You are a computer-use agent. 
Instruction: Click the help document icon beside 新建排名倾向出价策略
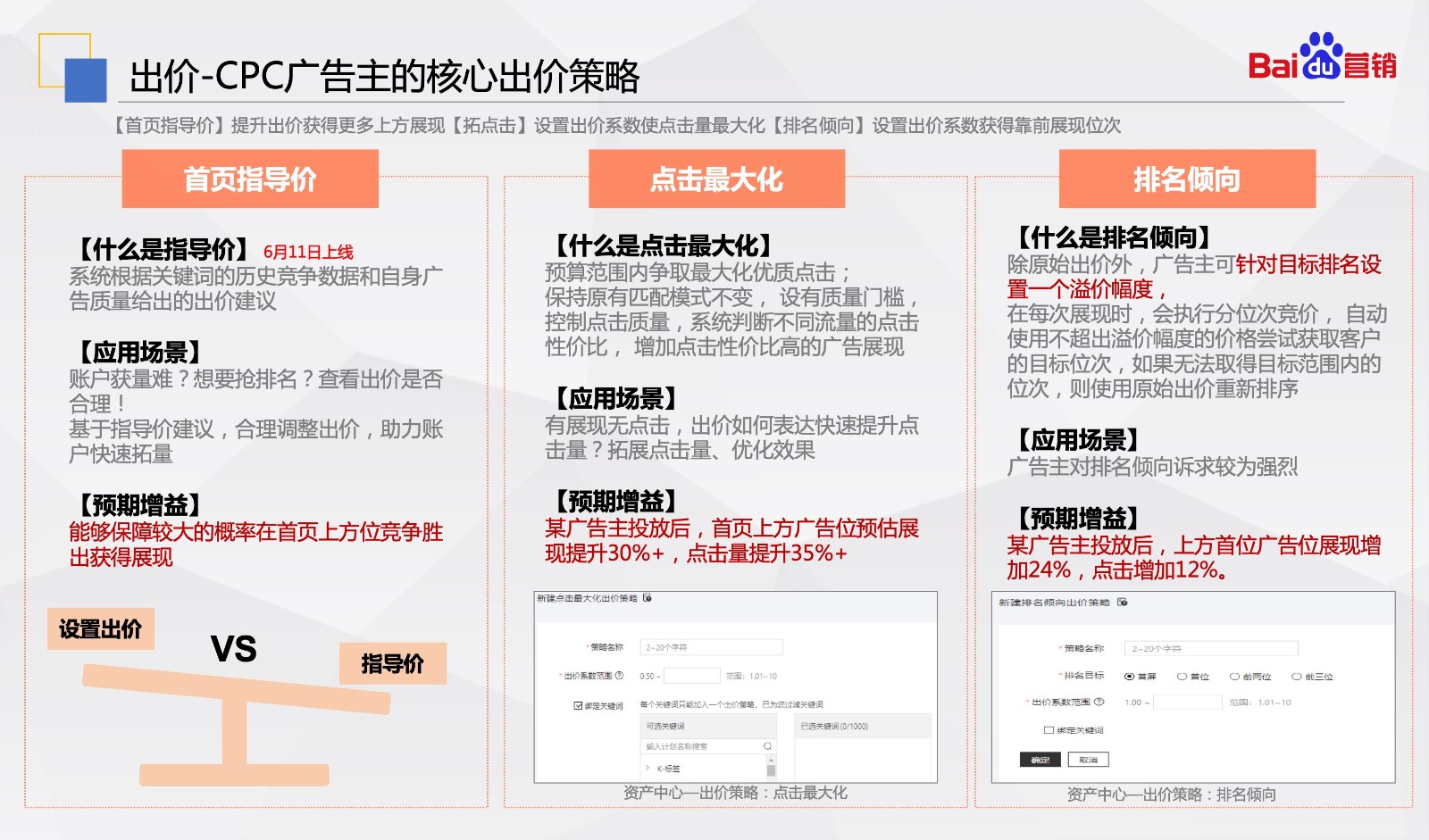pyautogui.click(x=1123, y=603)
